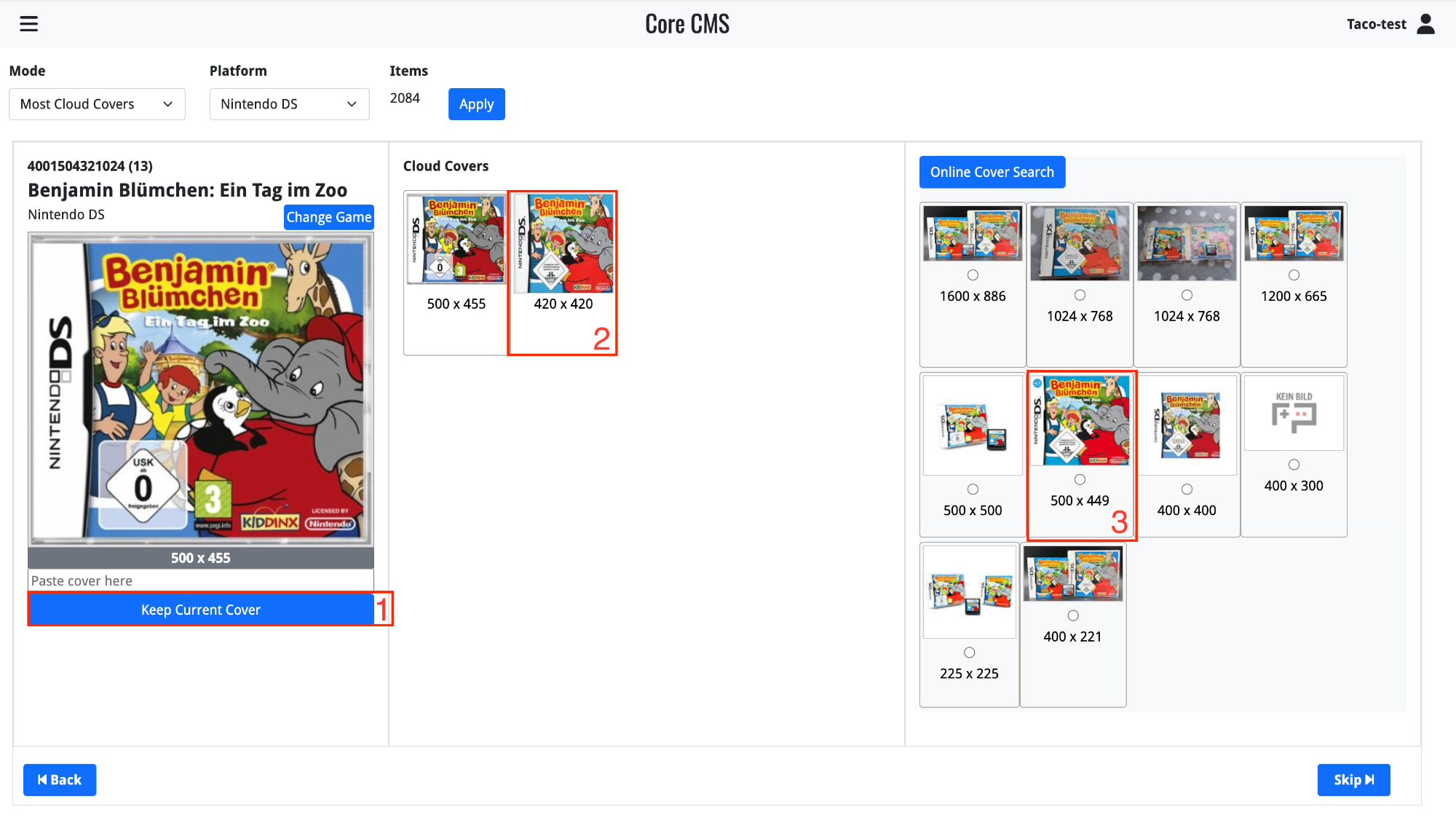The width and height of the screenshot is (1456, 815).
Task: Apply the selected filters
Action: pyautogui.click(x=476, y=104)
